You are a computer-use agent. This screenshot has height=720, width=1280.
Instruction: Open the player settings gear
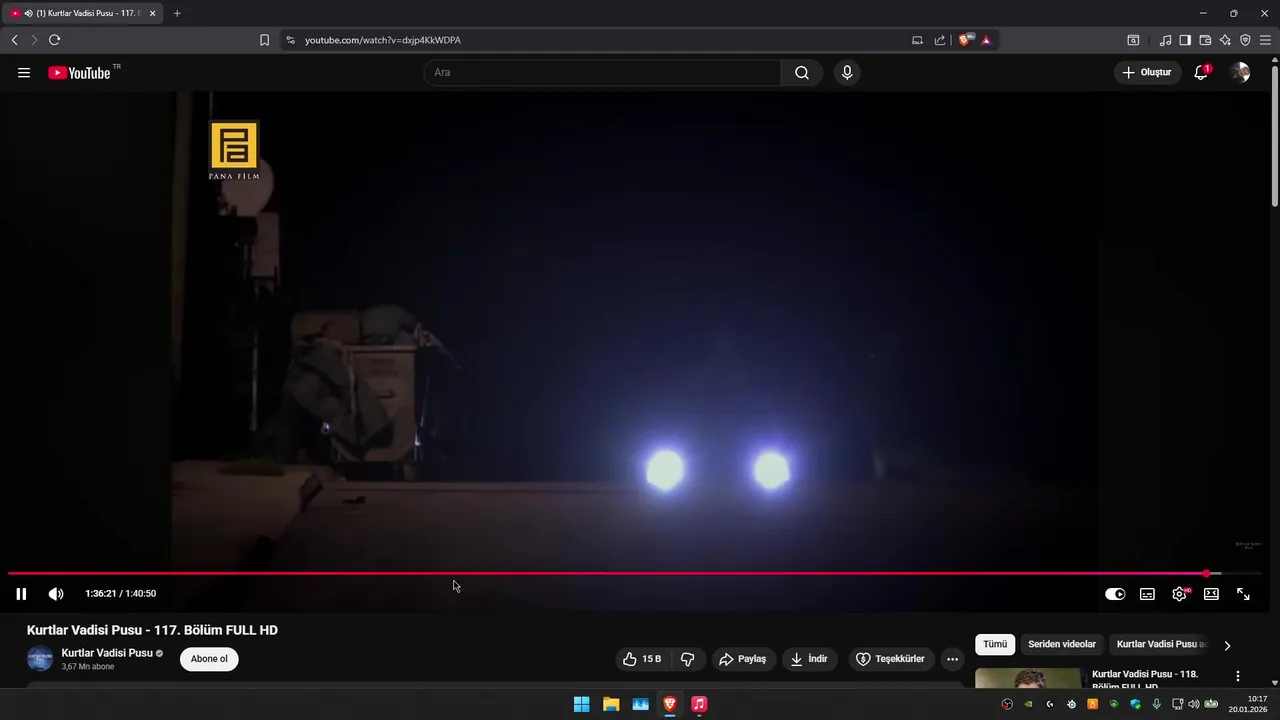(x=1179, y=594)
